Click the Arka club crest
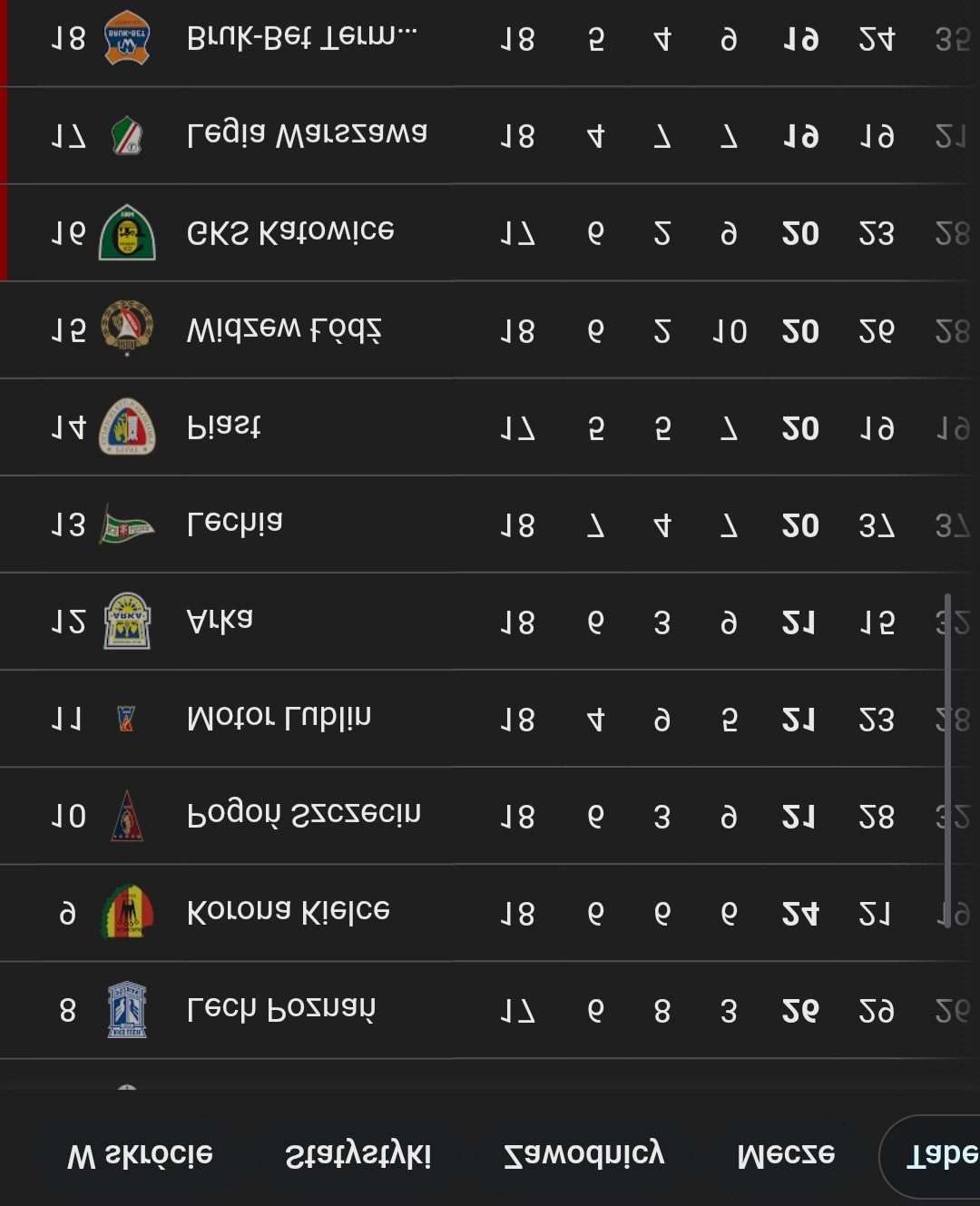 click(127, 622)
